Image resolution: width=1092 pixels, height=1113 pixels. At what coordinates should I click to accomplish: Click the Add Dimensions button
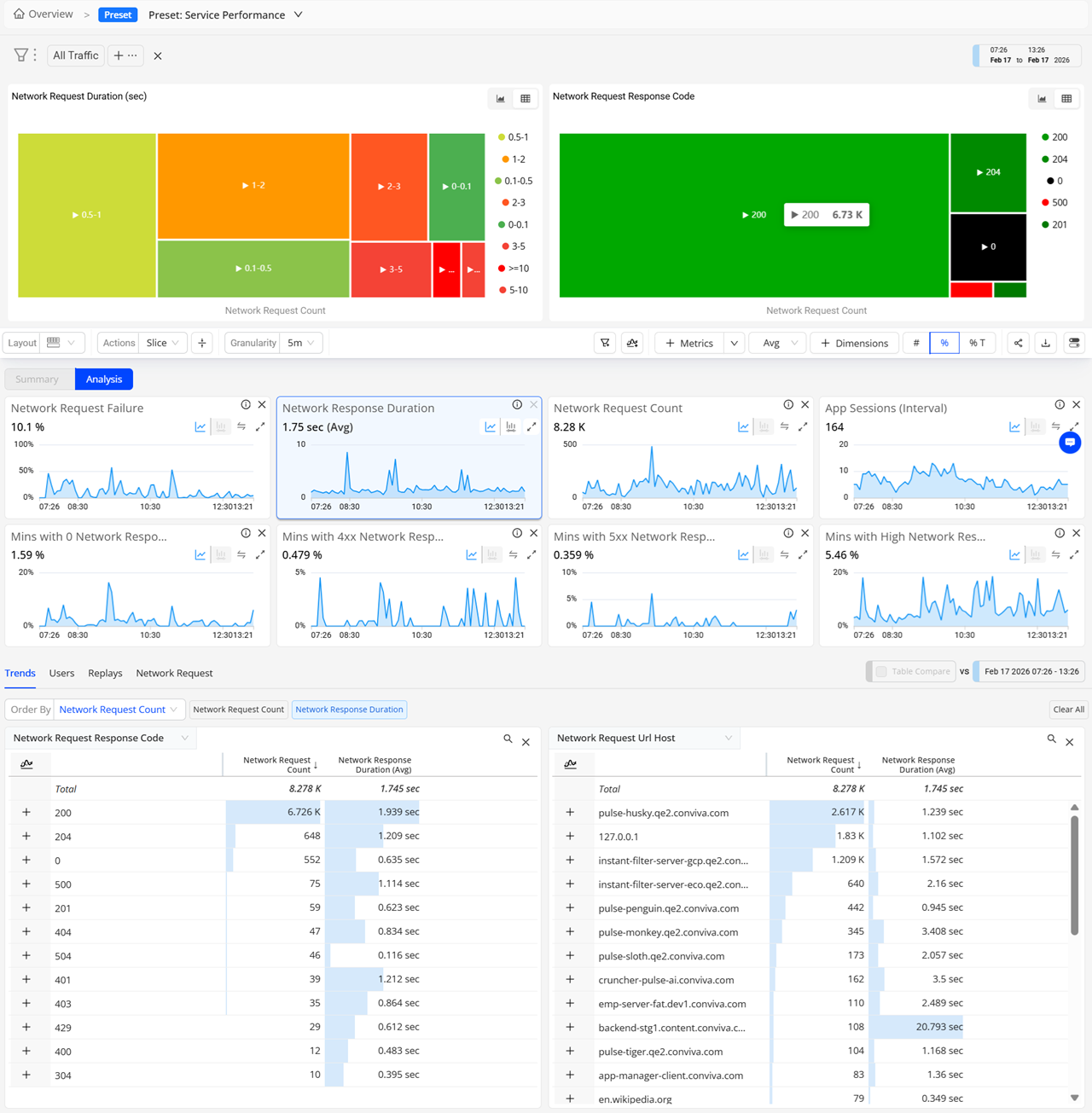(854, 343)
